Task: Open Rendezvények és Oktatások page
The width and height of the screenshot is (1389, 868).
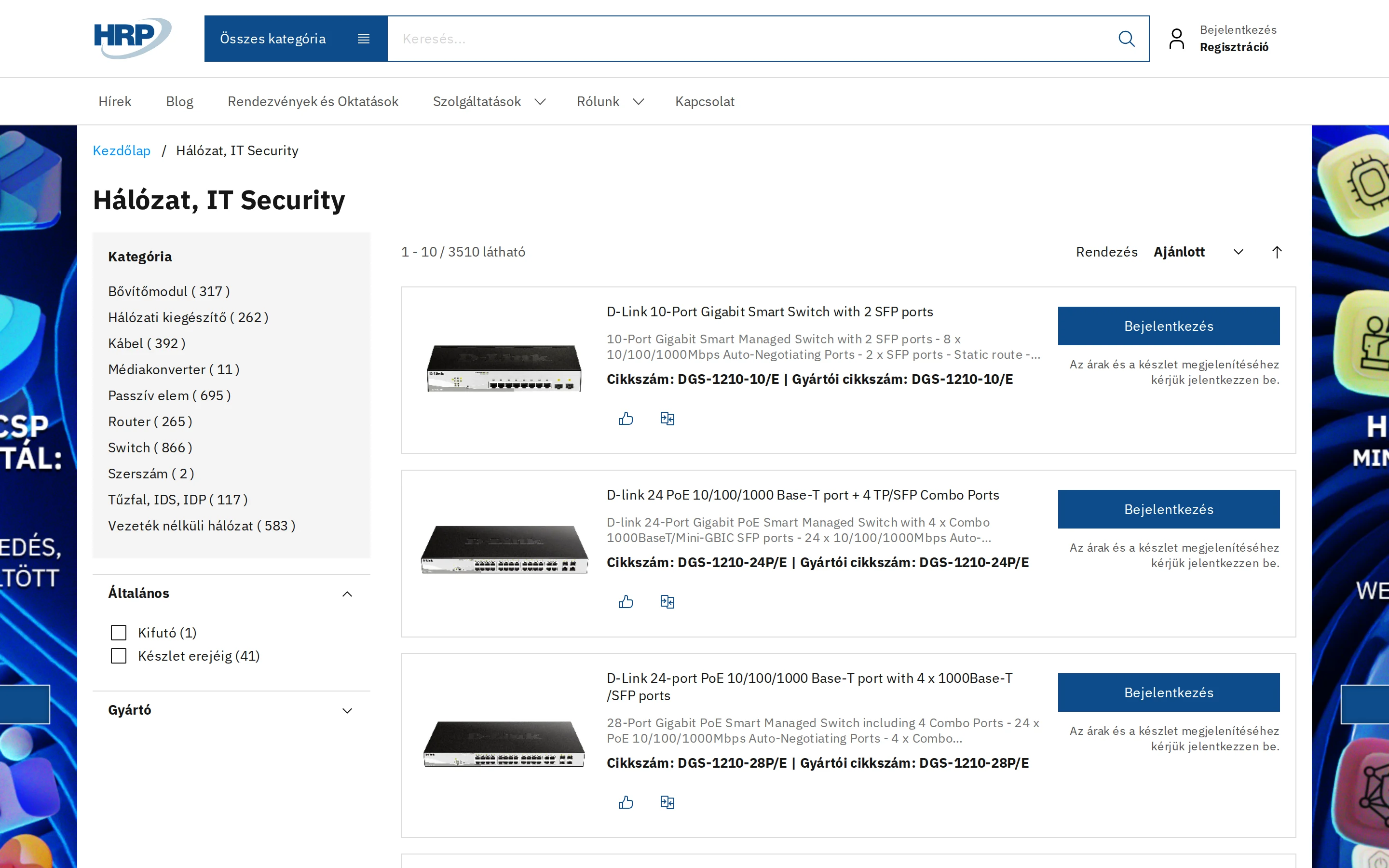Action: pos(313,102)
